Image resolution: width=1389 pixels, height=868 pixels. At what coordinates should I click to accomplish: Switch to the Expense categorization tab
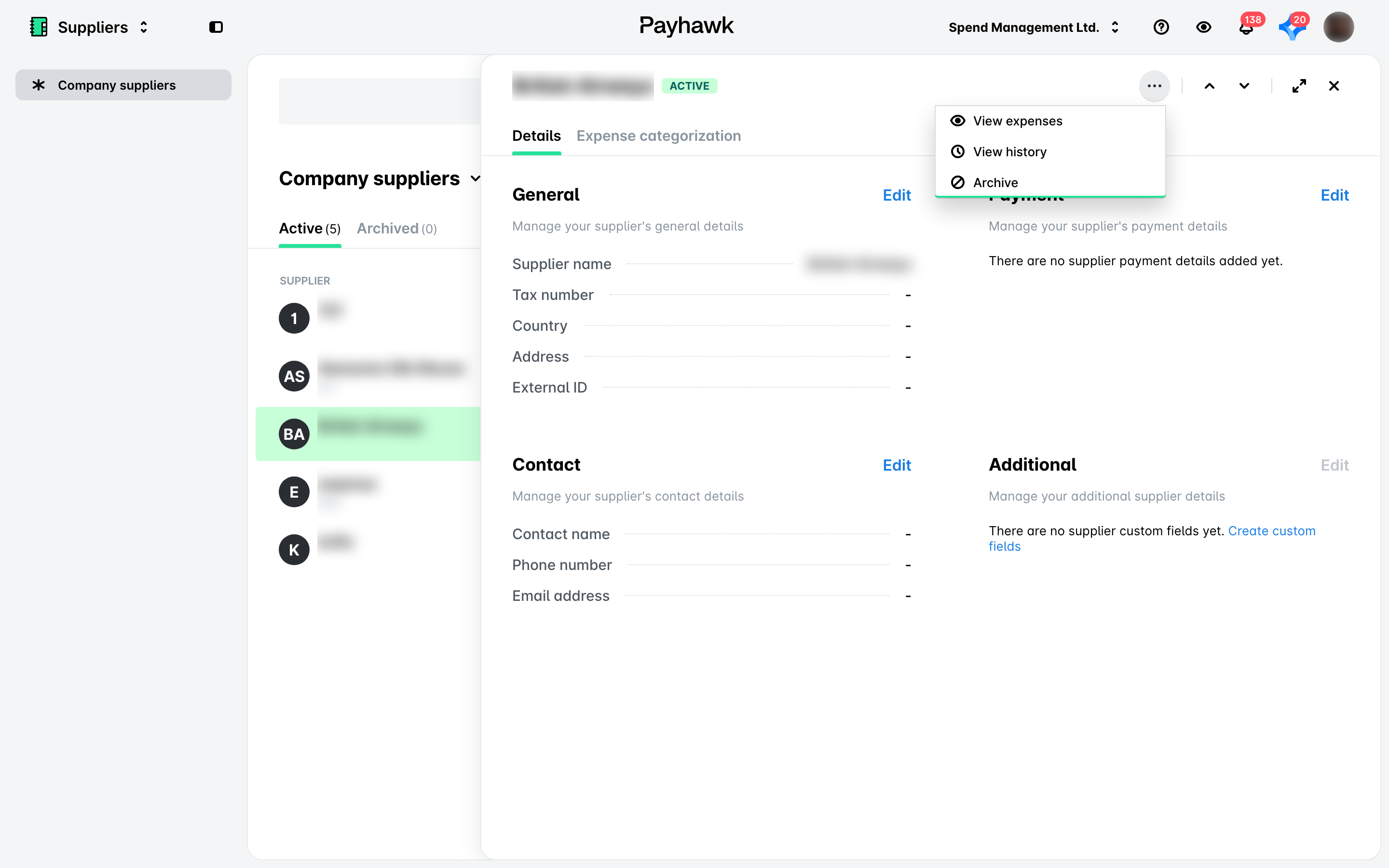[x=658, y=136]
